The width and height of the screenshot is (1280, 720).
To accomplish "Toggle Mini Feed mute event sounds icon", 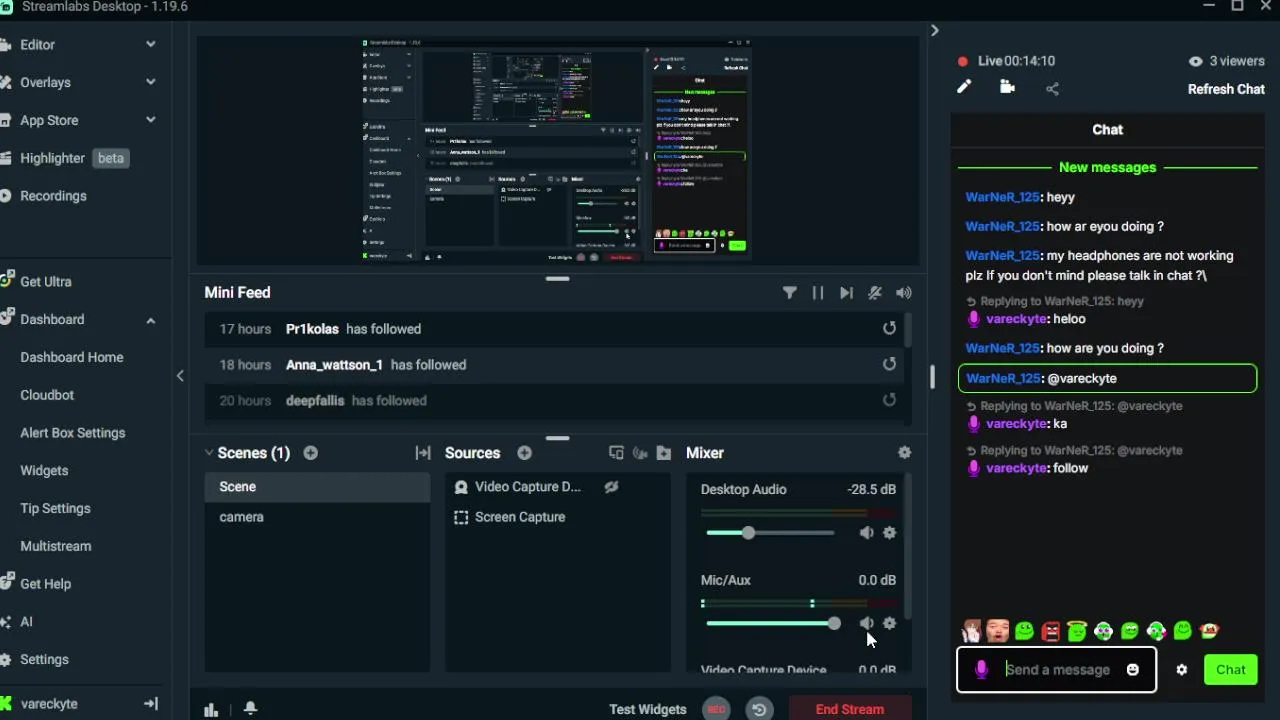I will click(x=875, y=293).
